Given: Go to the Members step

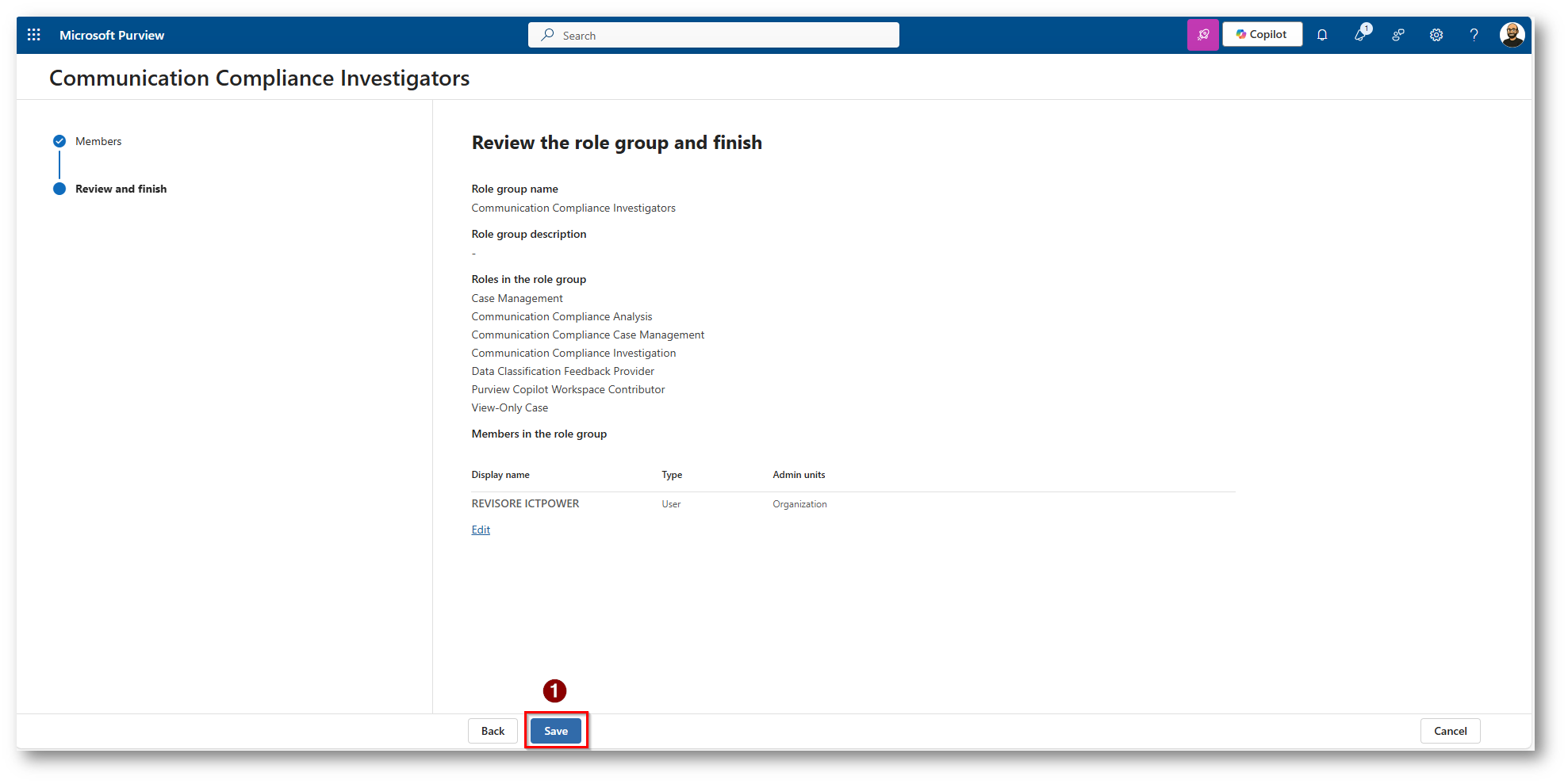Looking at the screenshot, I should click(98, 141).
